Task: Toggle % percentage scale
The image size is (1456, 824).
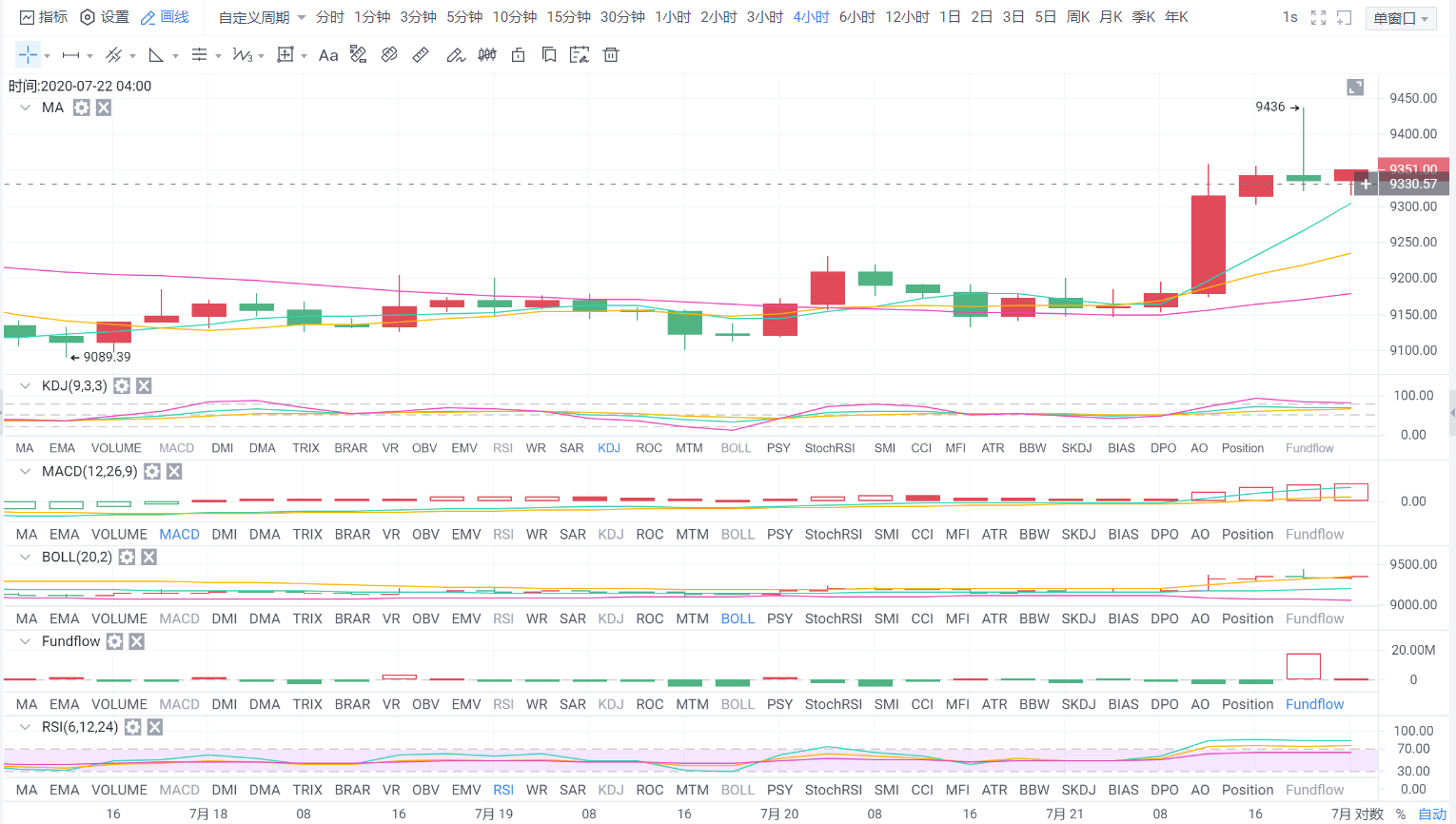Action: (x=1401, y=814)
